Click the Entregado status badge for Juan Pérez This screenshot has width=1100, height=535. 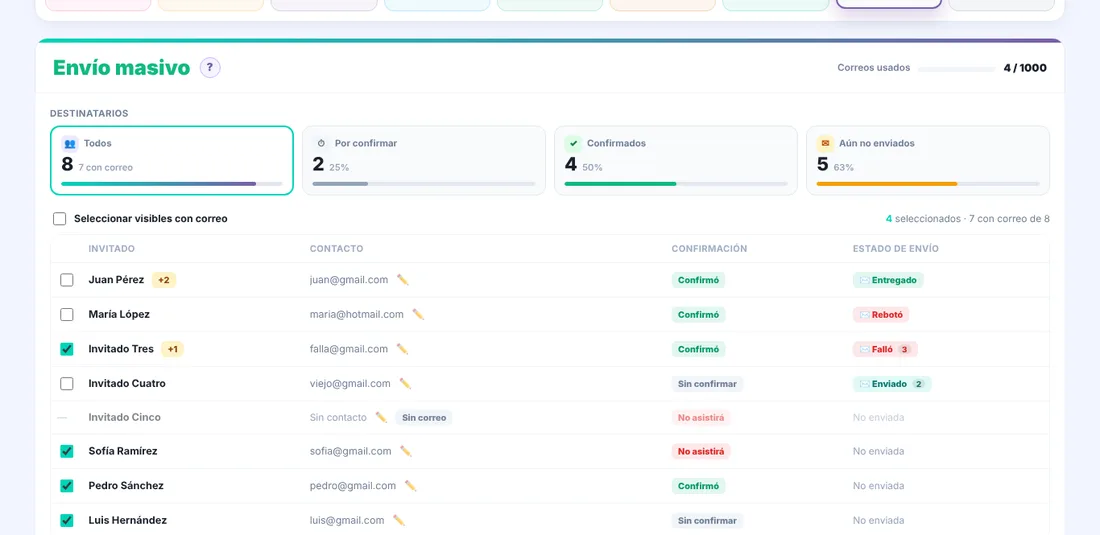888,280
